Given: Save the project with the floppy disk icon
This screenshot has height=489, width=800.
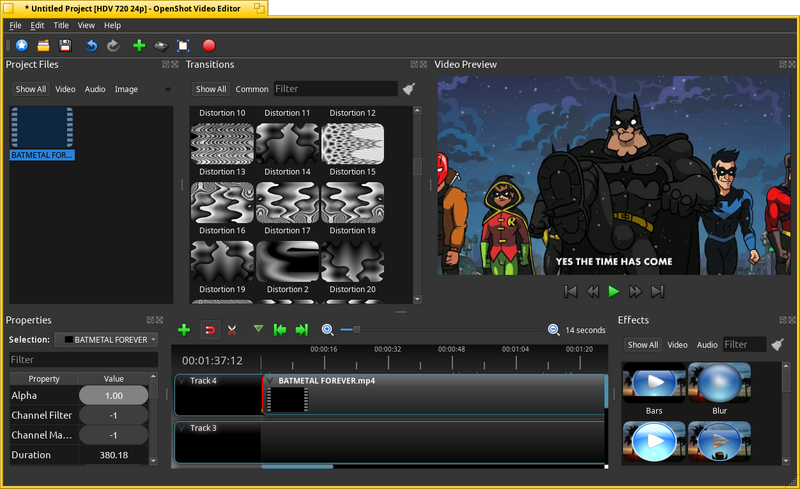Looking at the screenshot, I should [65, 45].
